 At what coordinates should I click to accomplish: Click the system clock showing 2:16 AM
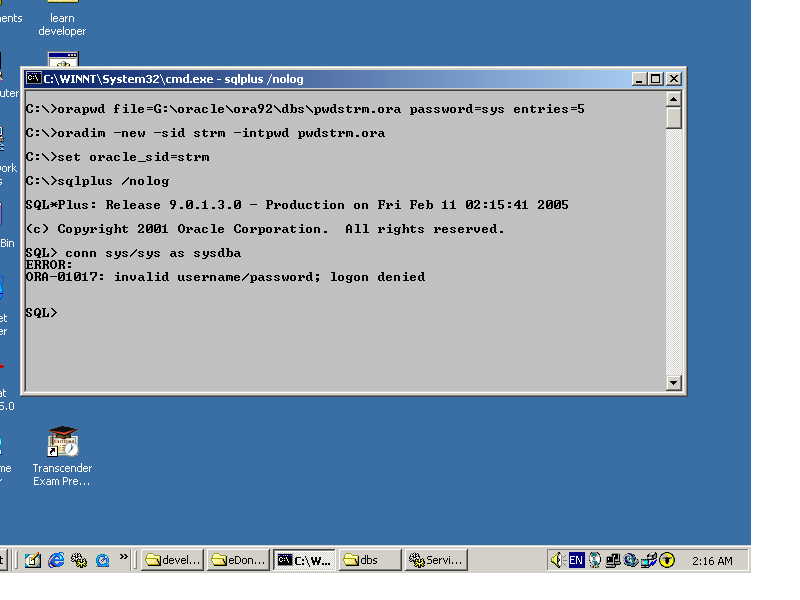[x=712, y=561]
